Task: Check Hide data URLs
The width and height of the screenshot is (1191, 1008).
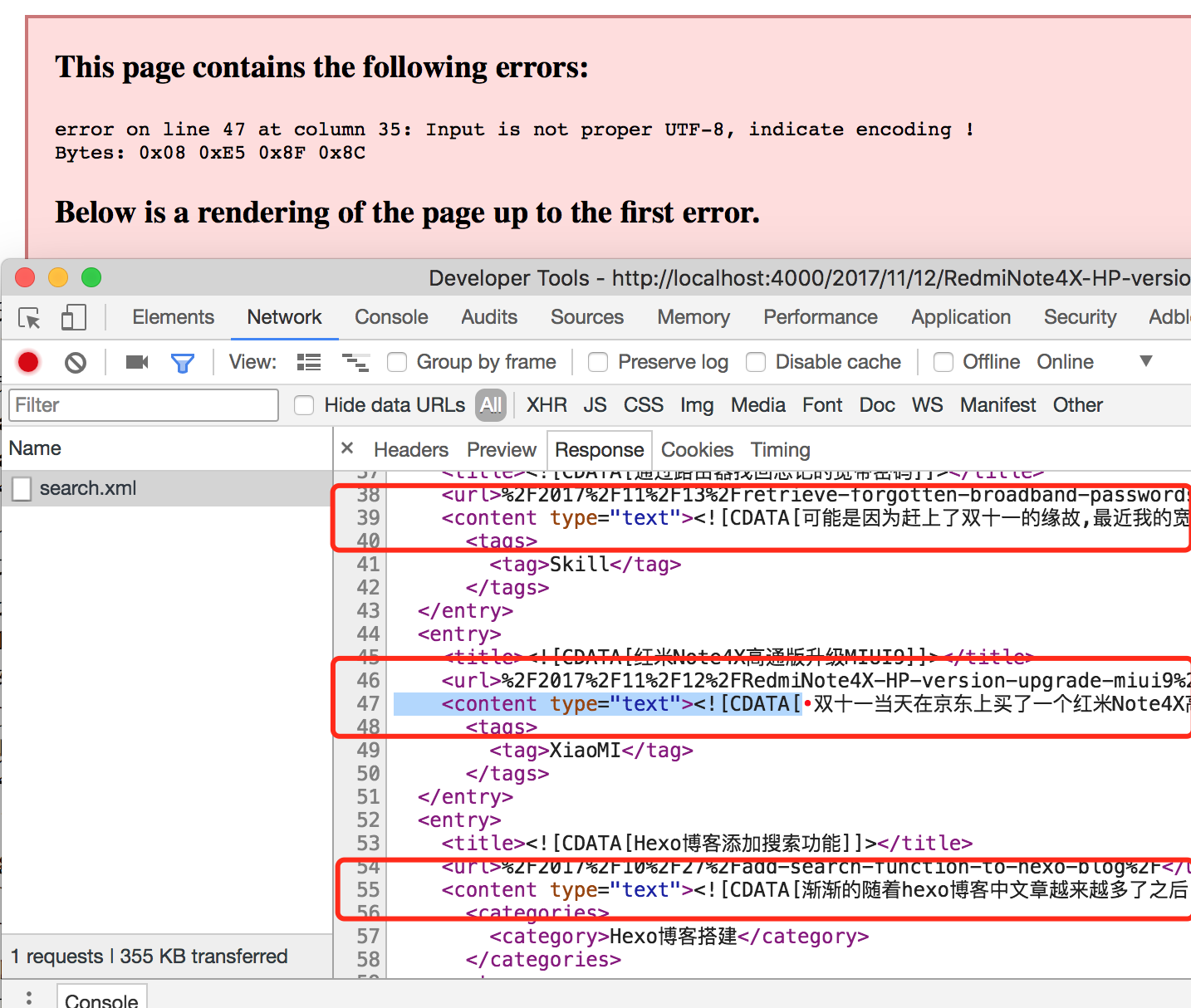Action: click(305, 405)
